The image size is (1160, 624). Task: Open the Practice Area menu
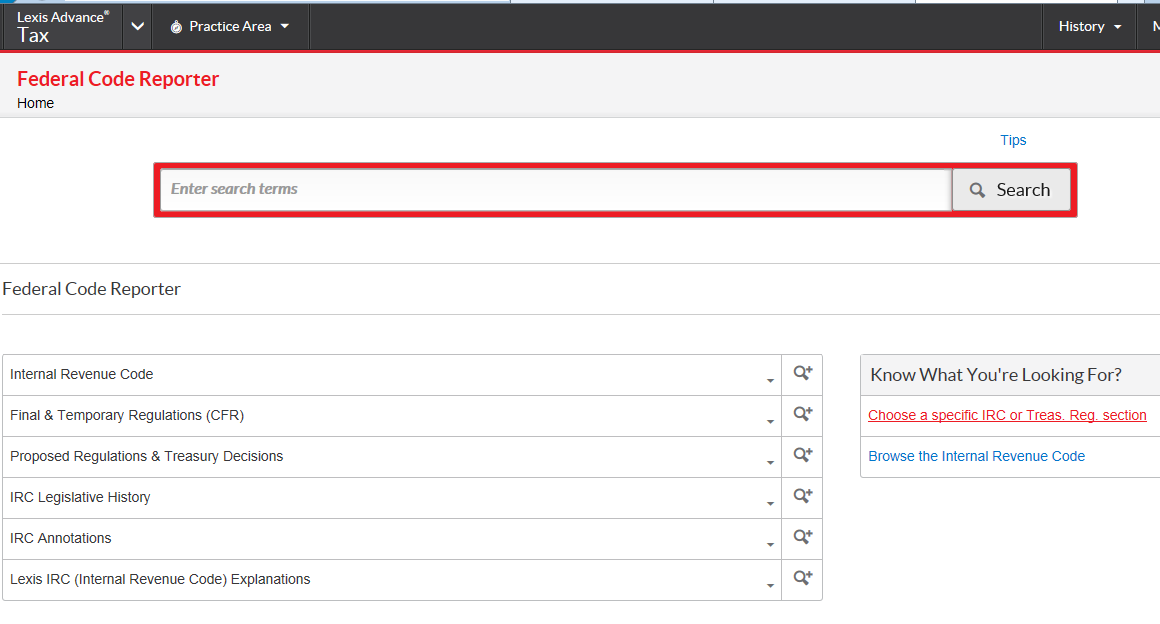230,27
